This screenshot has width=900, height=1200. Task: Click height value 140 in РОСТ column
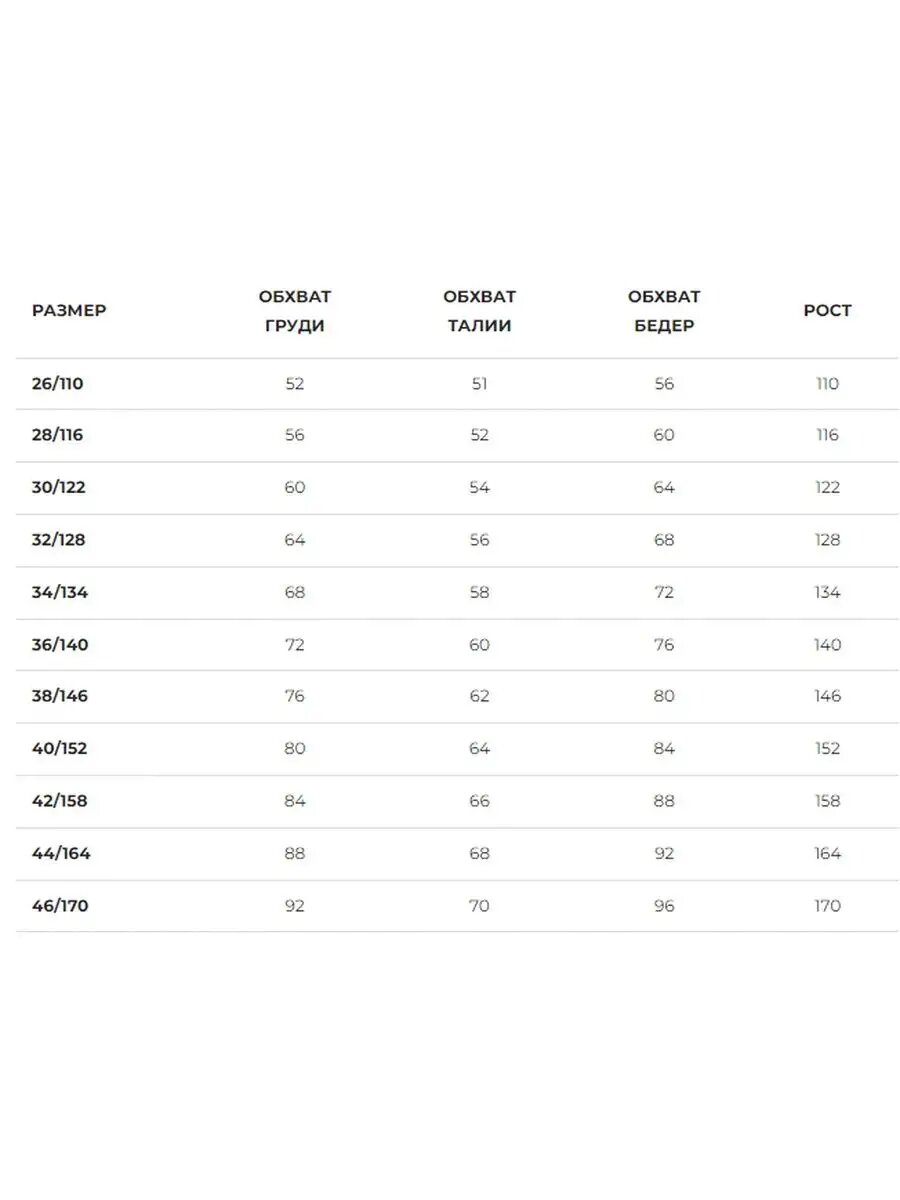827,645
